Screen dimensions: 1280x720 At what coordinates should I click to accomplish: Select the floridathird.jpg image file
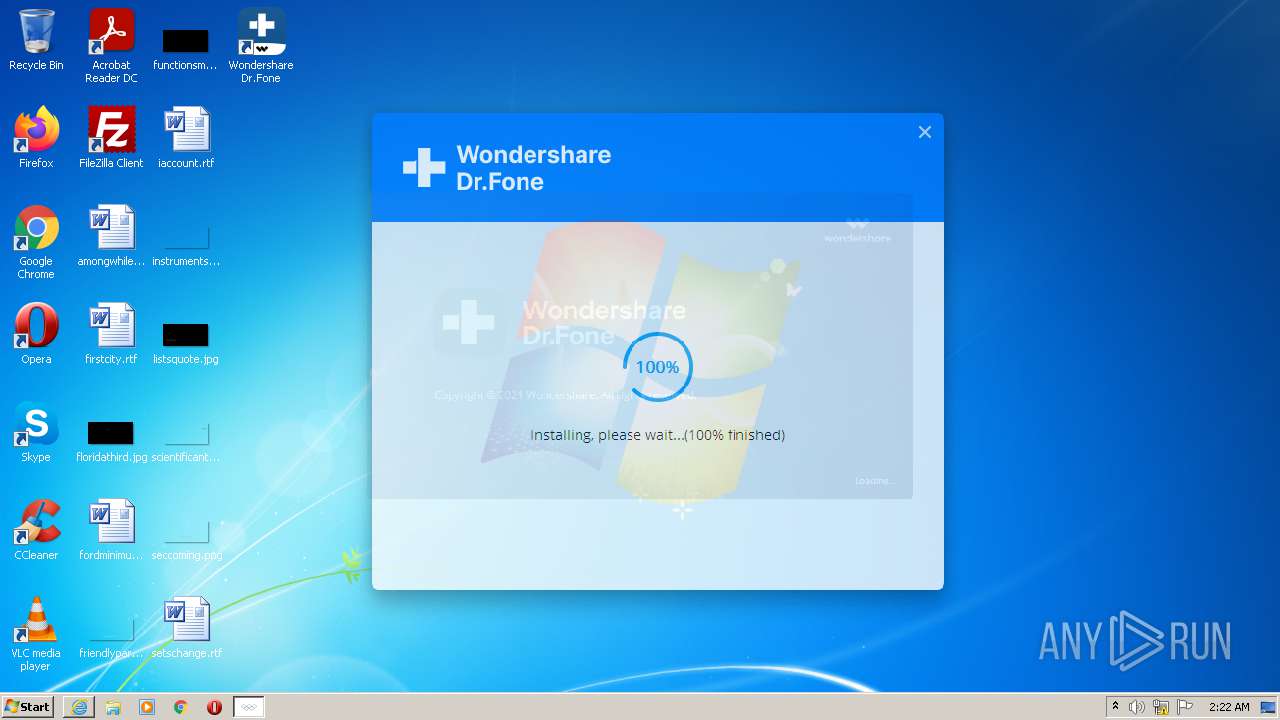pos(111,441)
